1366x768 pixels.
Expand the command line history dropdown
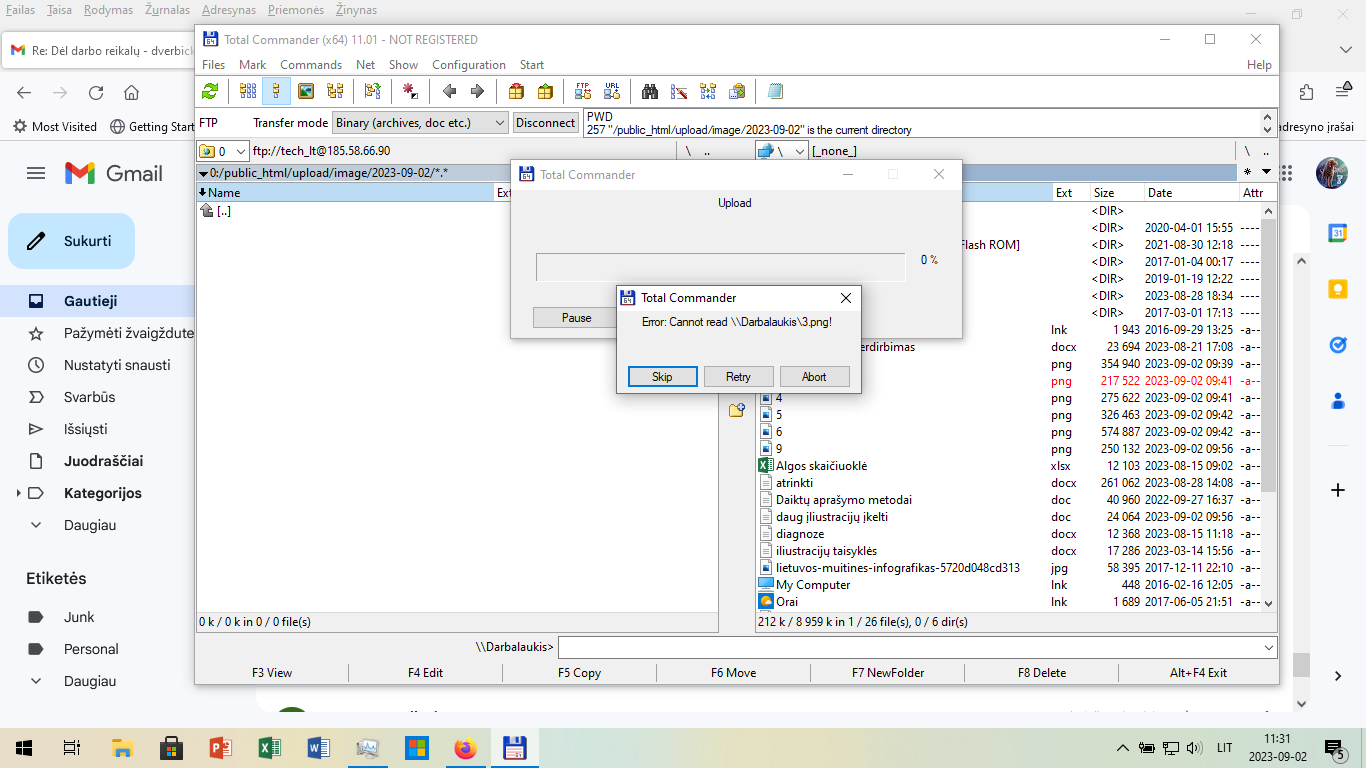coord(1269,648)
